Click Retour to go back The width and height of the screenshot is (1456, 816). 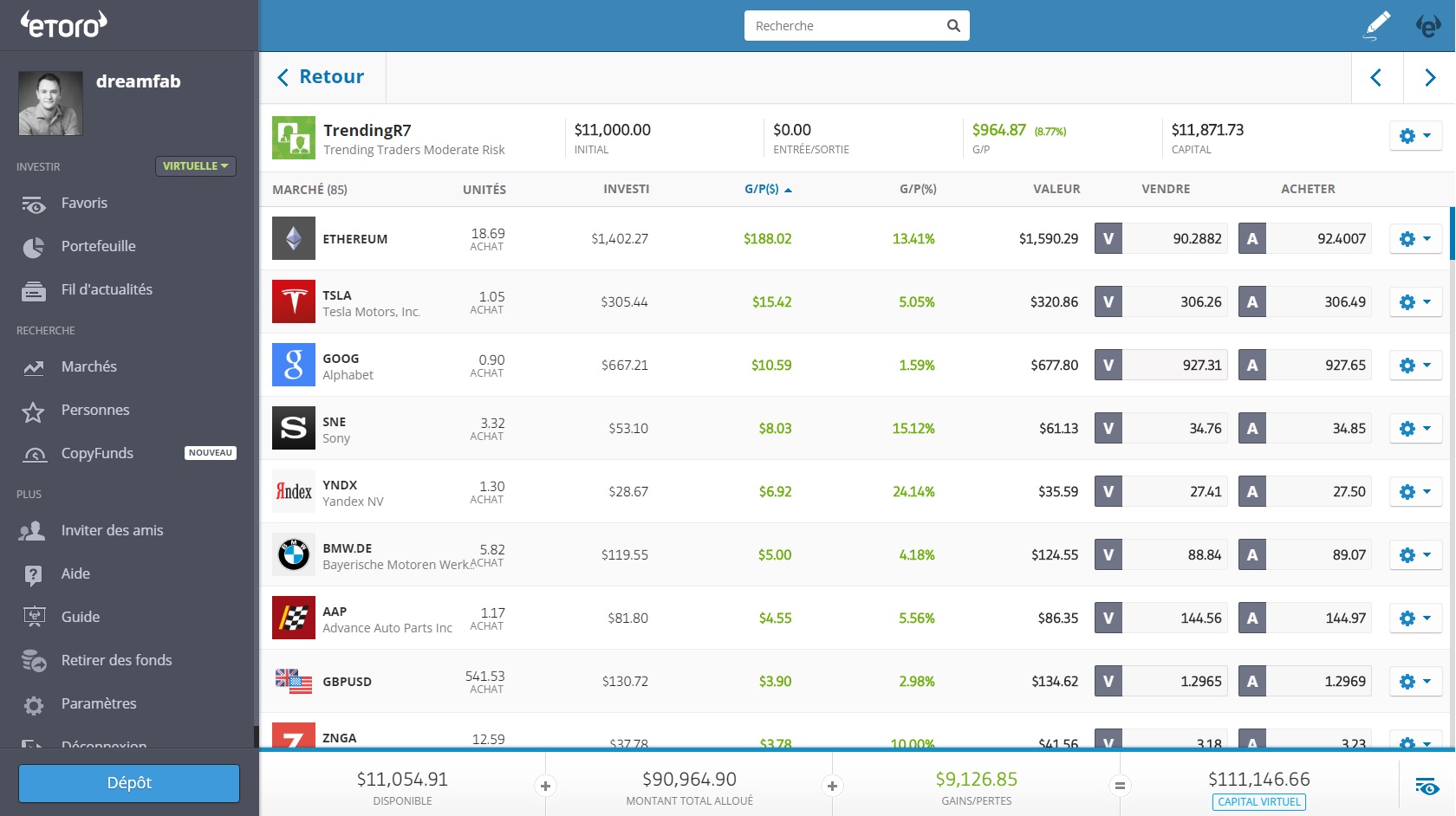click(x=322, y=77)
